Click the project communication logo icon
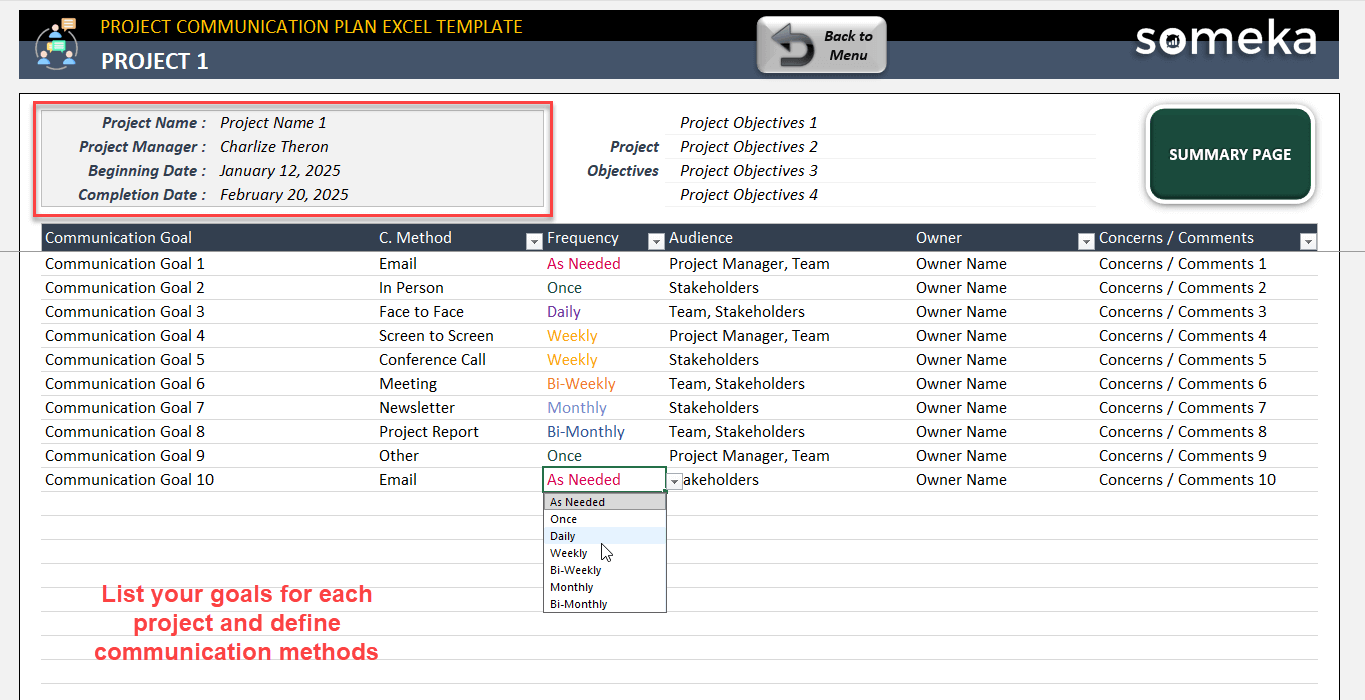The width and height of the screenshot is (1365, 700). [x=55, y=44]
